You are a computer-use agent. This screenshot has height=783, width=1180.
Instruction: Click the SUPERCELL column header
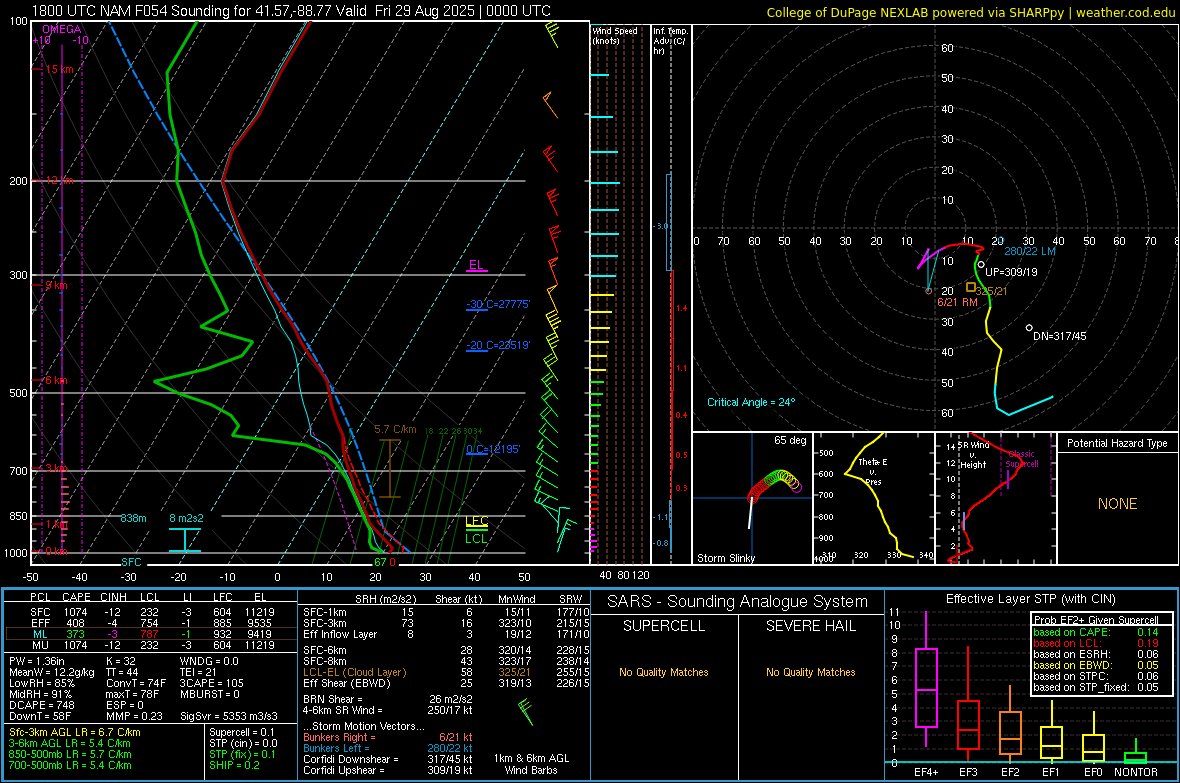point(664,626)
